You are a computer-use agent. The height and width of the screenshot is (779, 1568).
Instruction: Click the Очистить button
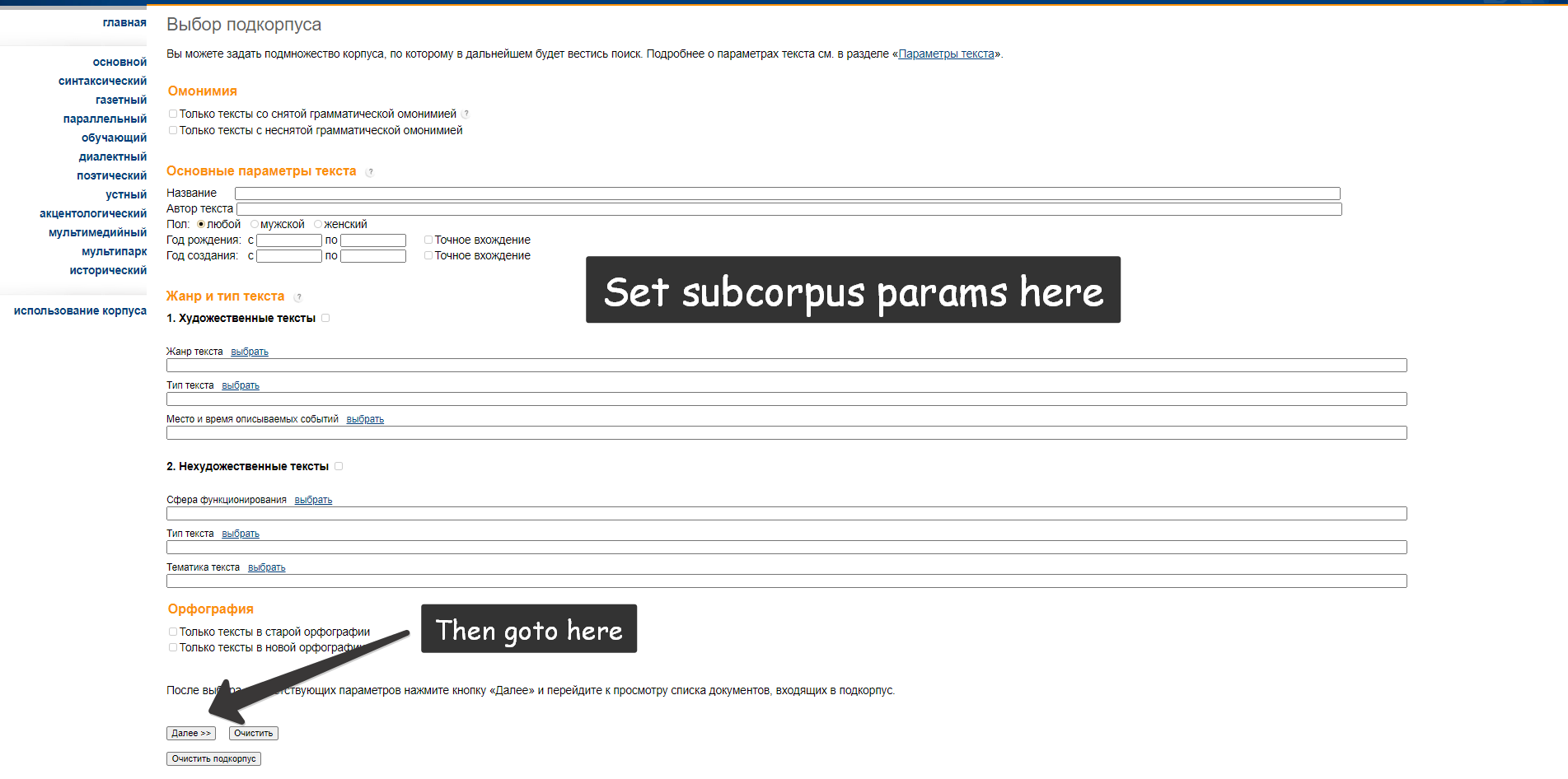254,734
